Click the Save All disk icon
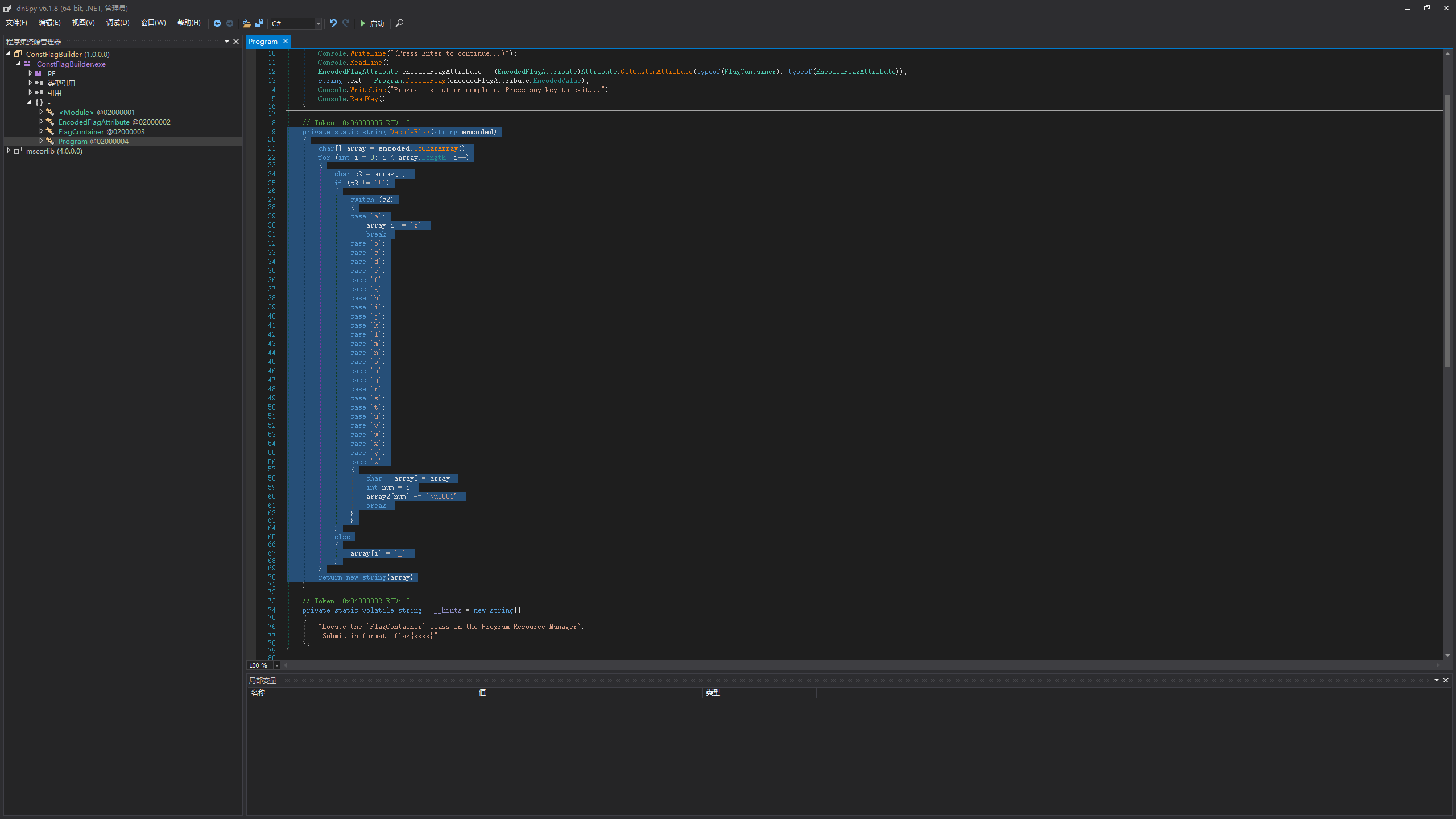 (x=259, y=23)
